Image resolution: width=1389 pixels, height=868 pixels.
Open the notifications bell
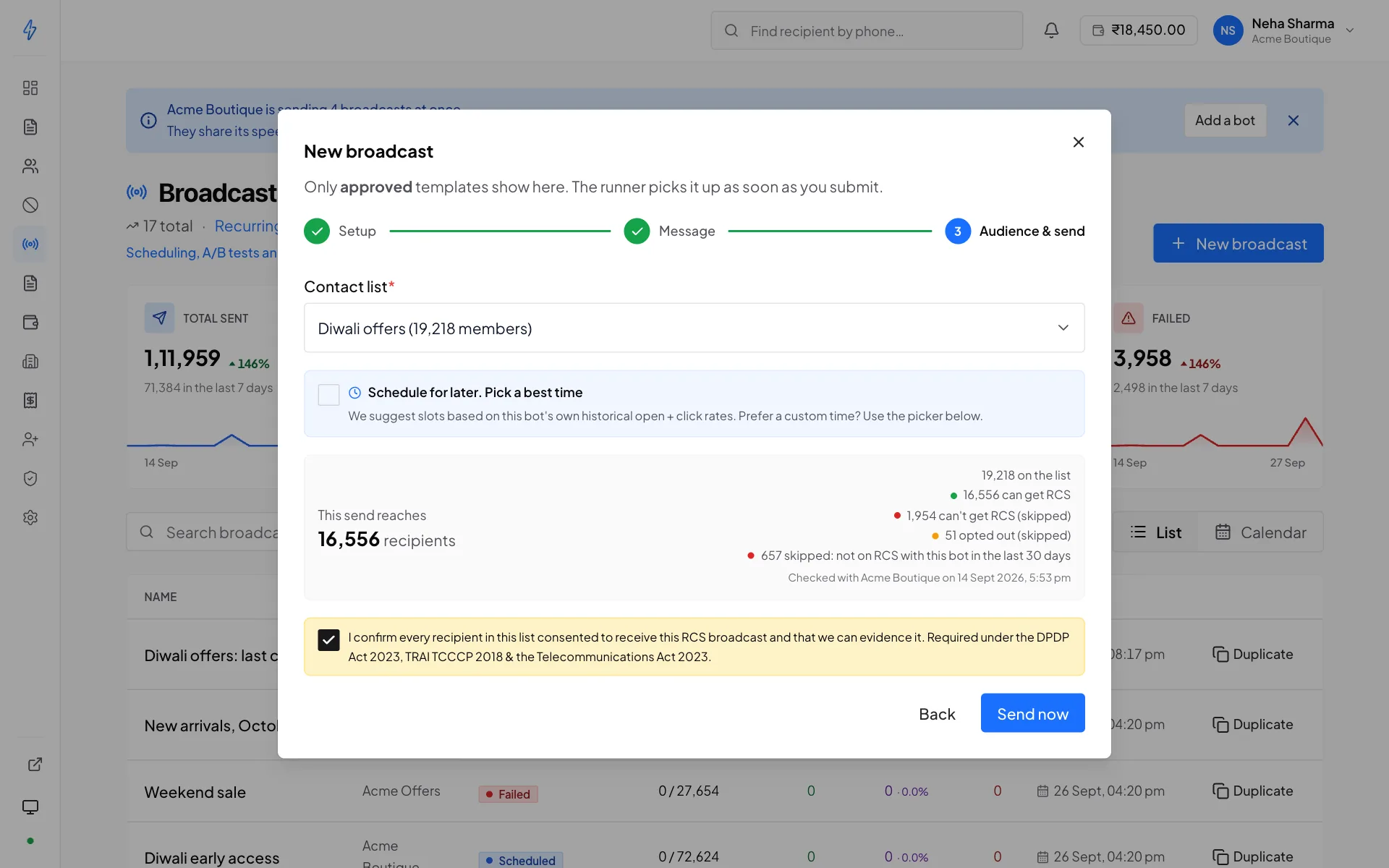click(1051, 30)
